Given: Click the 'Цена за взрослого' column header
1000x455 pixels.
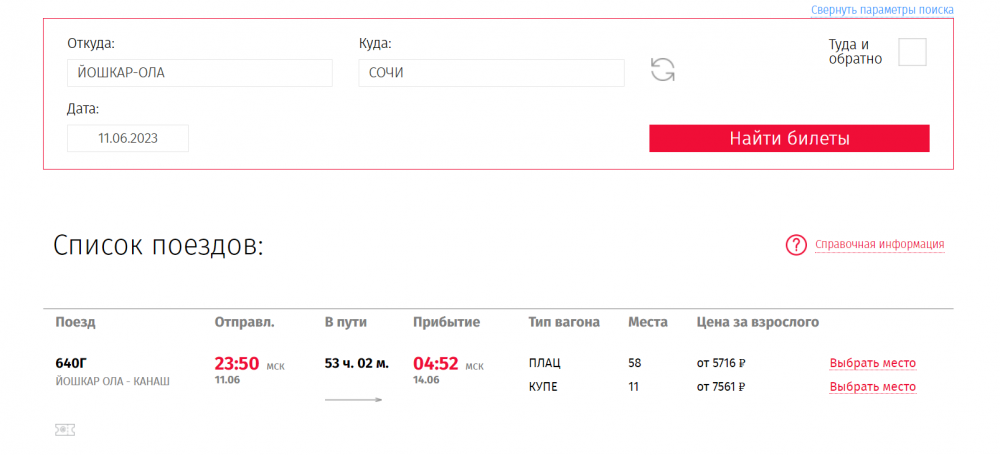Looking at the screenshot, I should [757, 322].
